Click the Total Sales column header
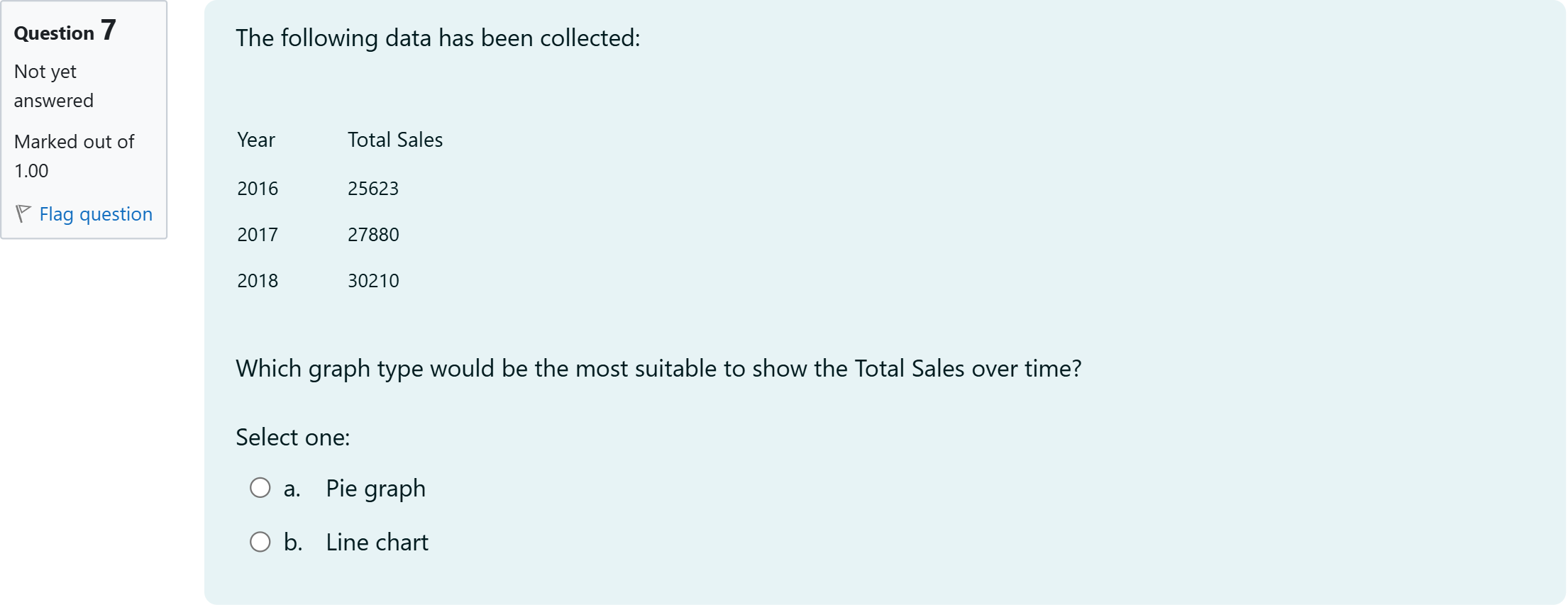This screenshot has width=1568, height=605. click(x=395, y=140)
